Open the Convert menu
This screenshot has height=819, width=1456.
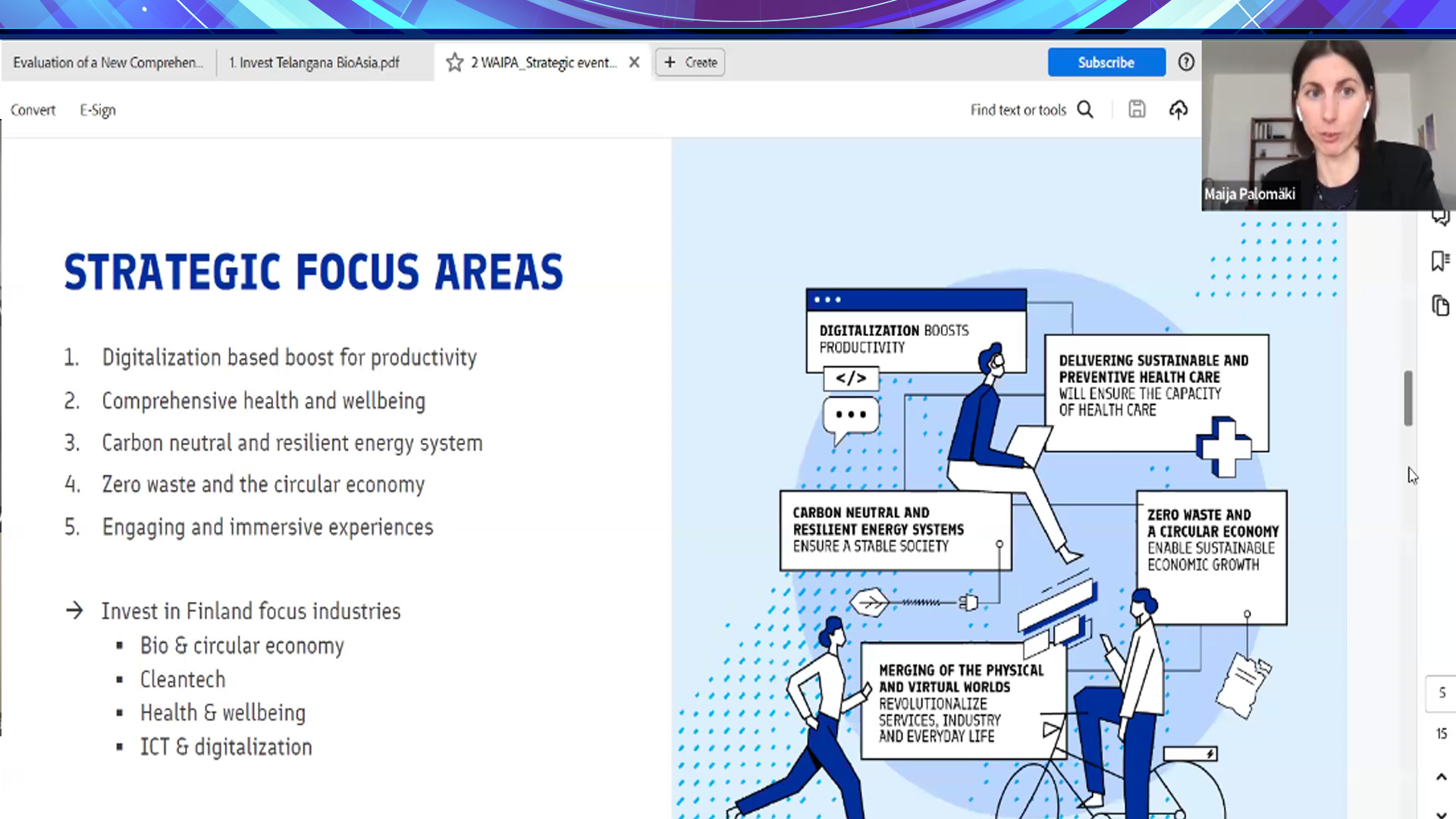click(33, 110)
